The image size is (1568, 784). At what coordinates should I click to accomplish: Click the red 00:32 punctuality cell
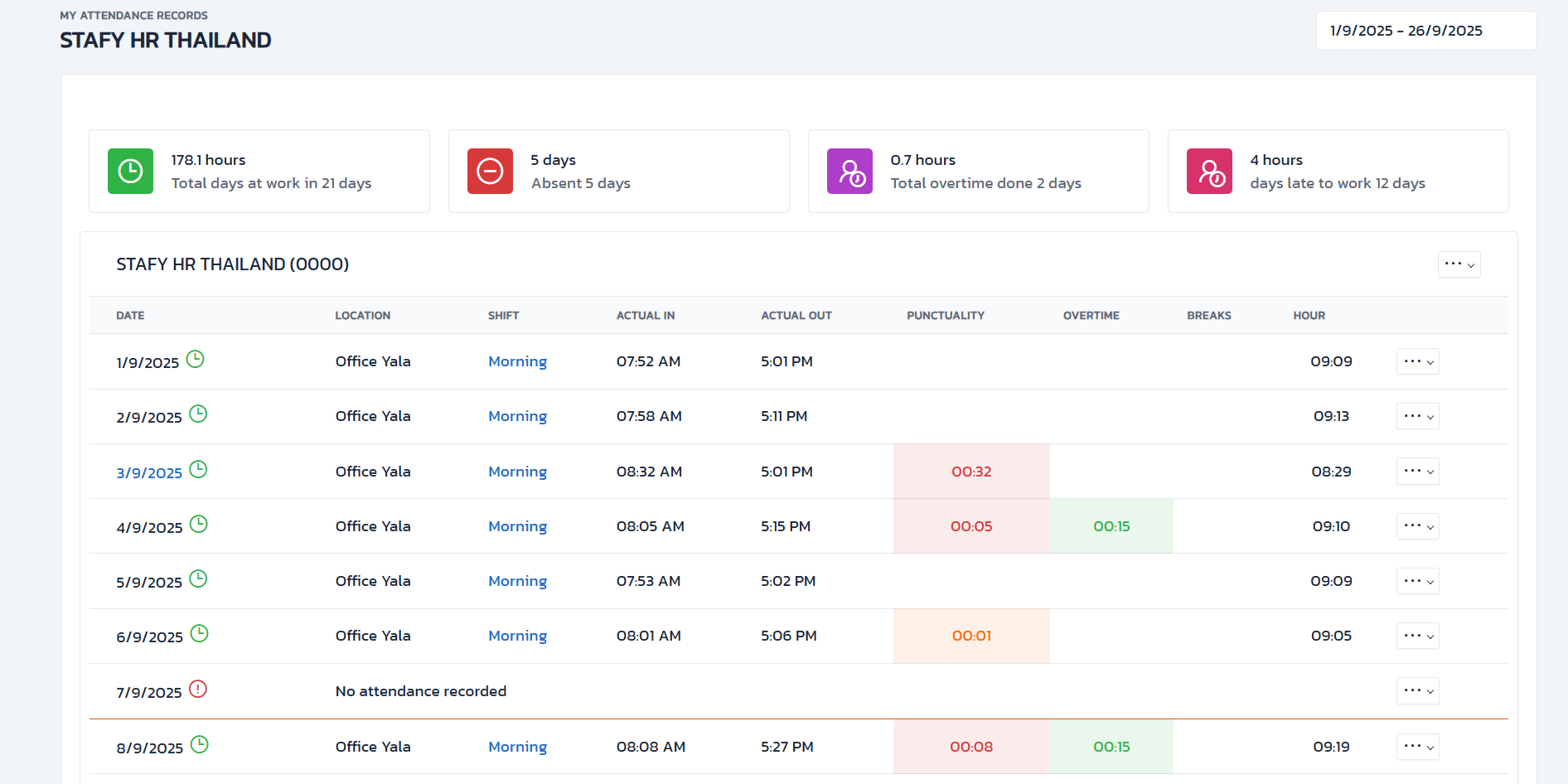971,472
